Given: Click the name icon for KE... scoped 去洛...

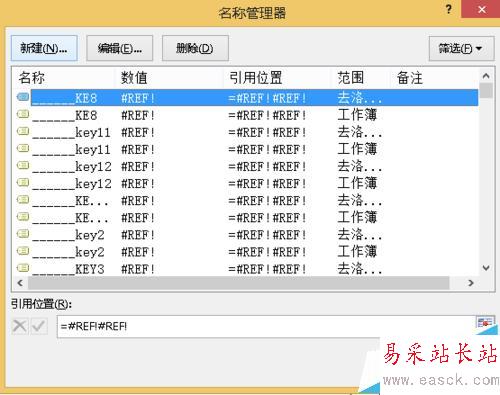Looking at the screenshot, I should point(23,200).
